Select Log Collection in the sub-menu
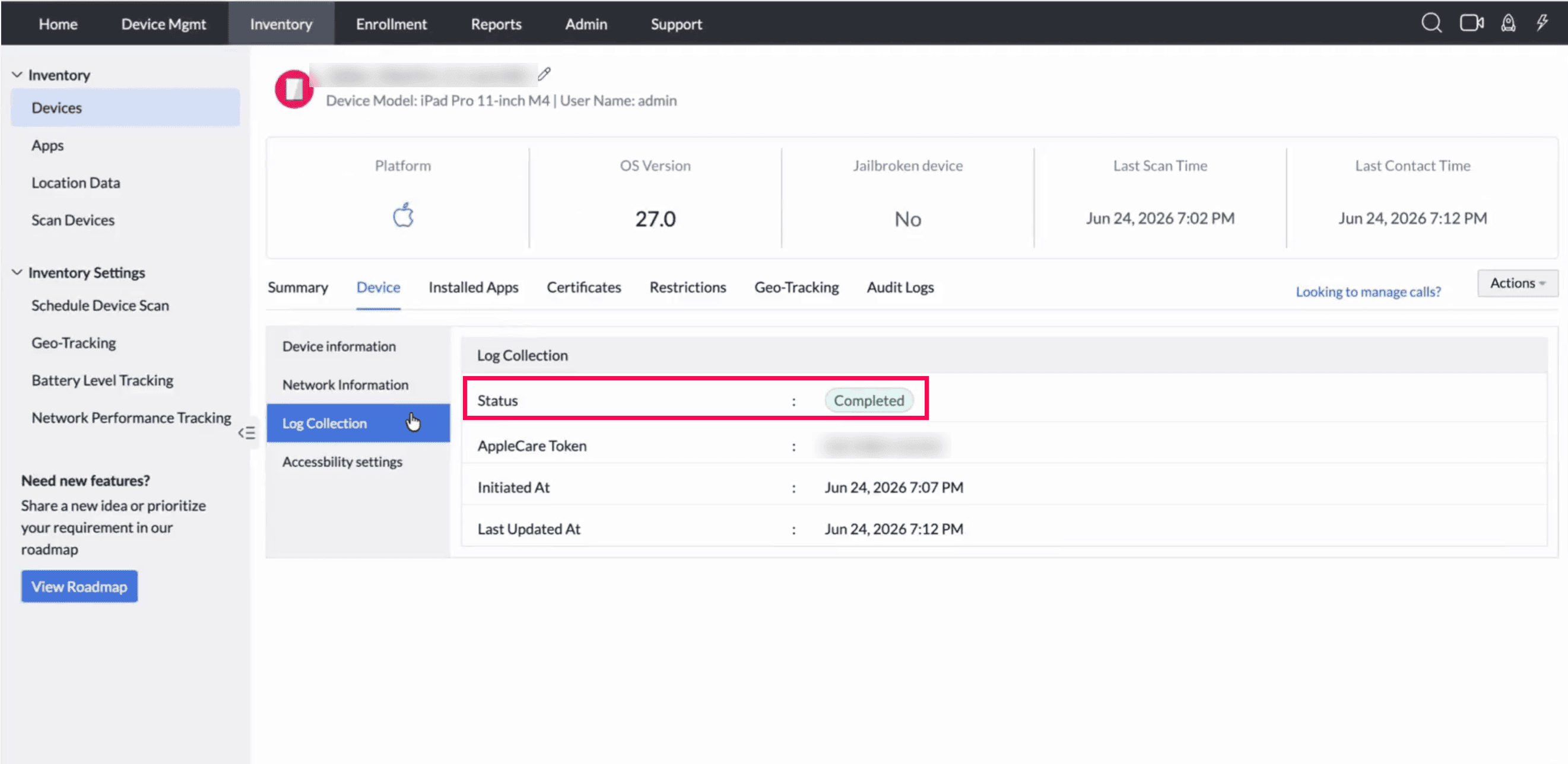The width and height of the screenshot is (1568, 764). pyautogui.click(x=358, y=423)
